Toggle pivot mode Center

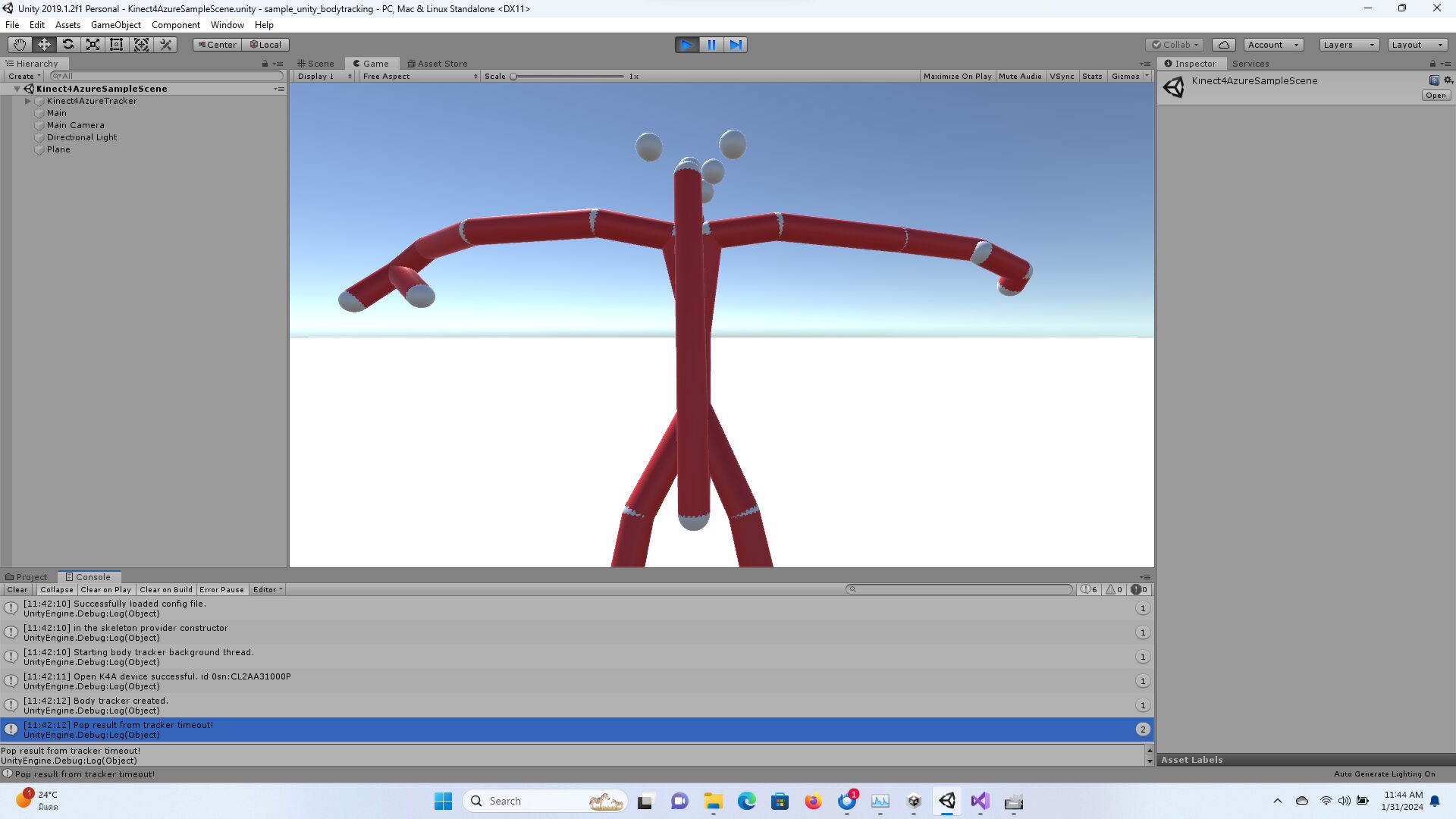coord(218,45)
